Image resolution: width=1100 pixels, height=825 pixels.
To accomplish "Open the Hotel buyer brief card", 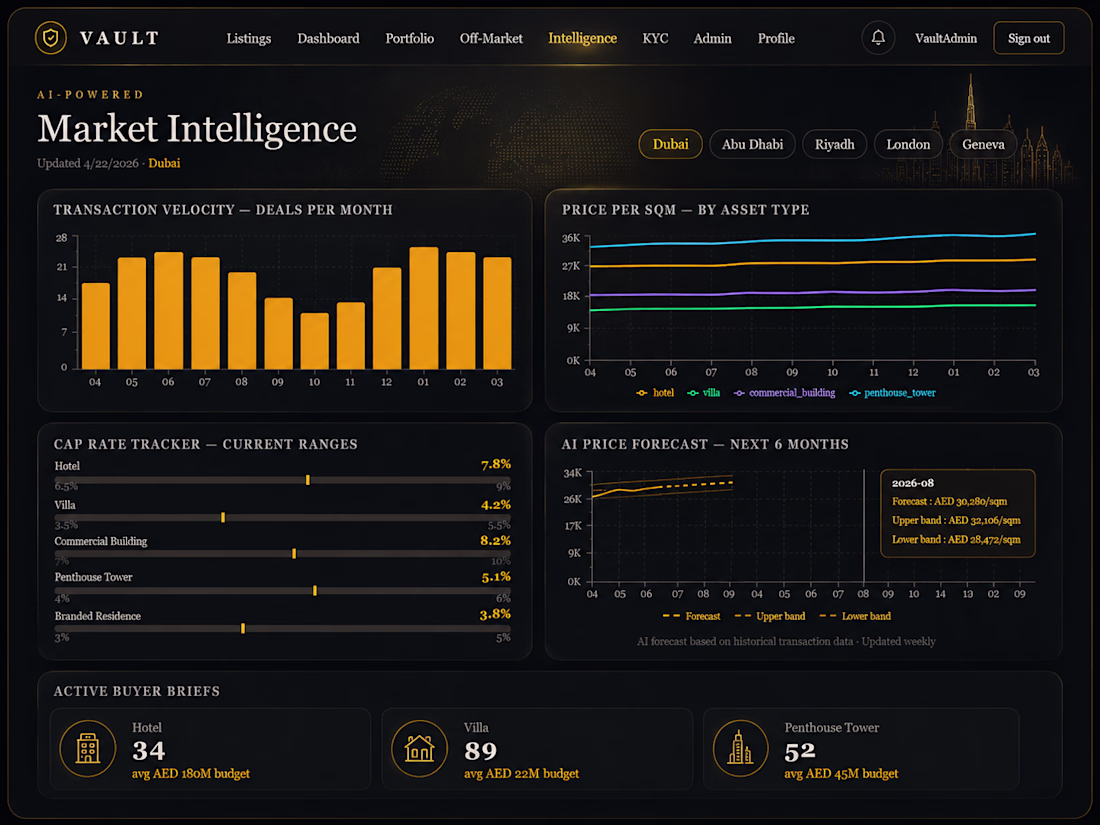I will (x=210, y=749).
